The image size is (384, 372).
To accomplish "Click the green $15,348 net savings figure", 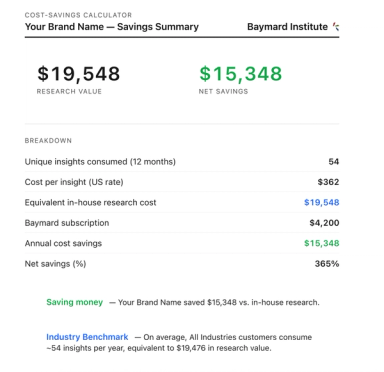I will [x=241, y=74].
